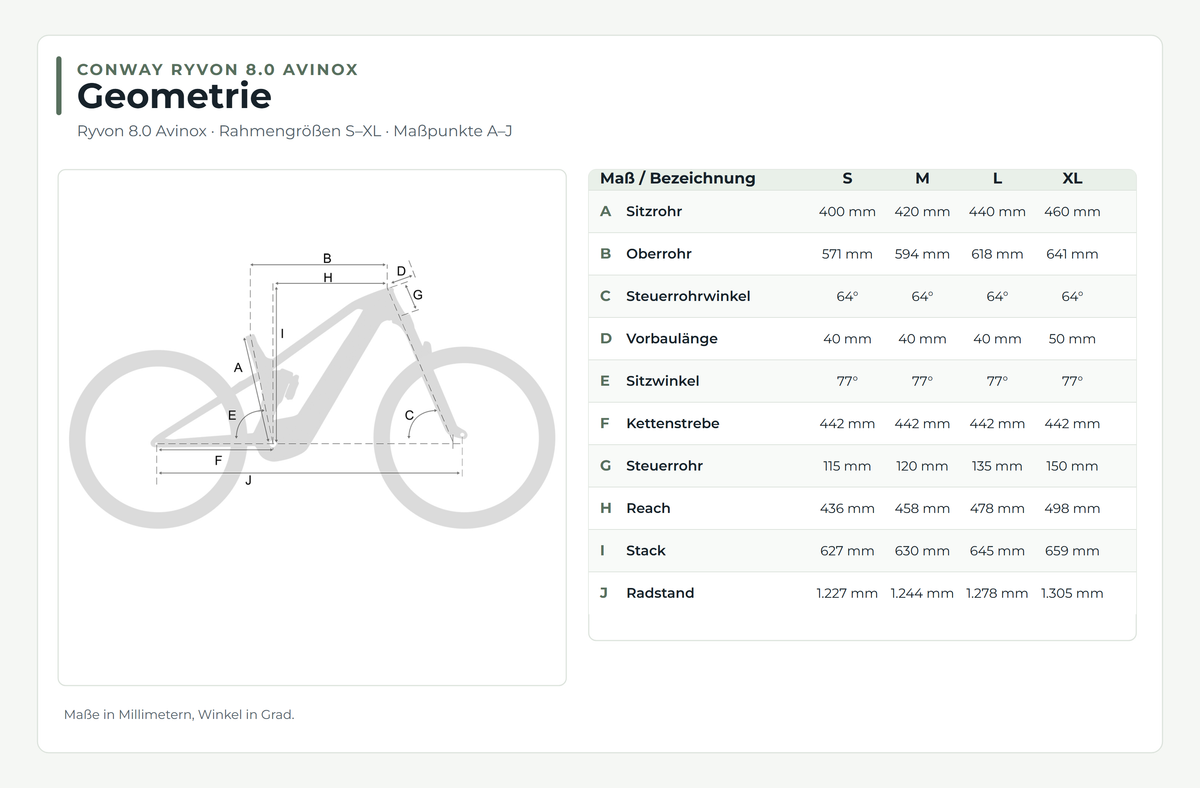
Task: Click the Steuerrohr row label
Action: [664, 466]
